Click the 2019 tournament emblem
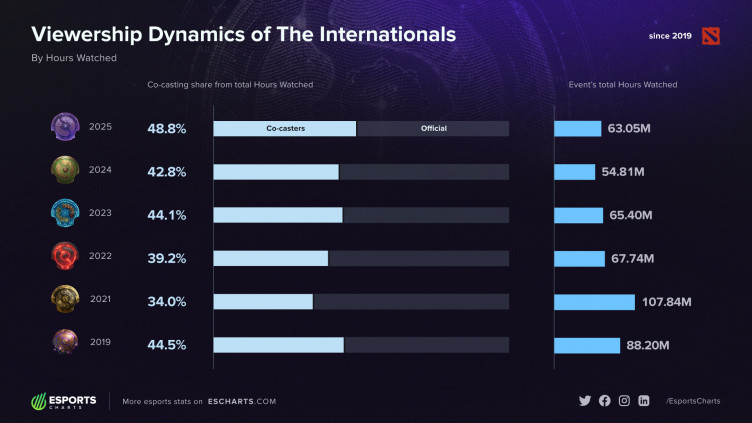This screenshot has height=423, width=752. pos(64,343)
